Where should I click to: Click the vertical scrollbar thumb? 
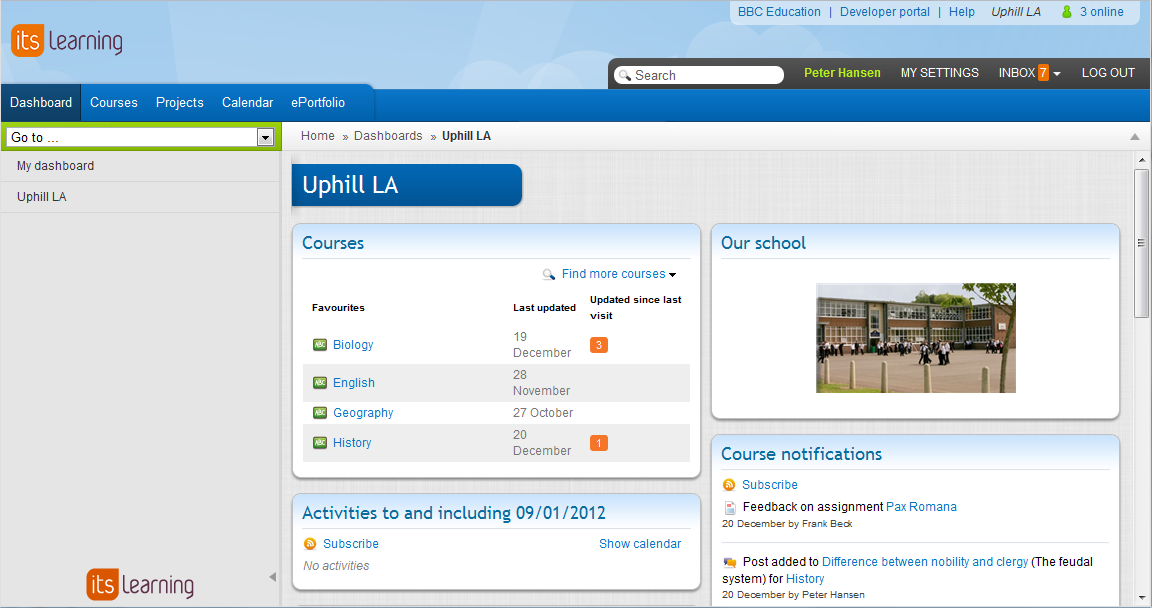(x=1141, y=243)
